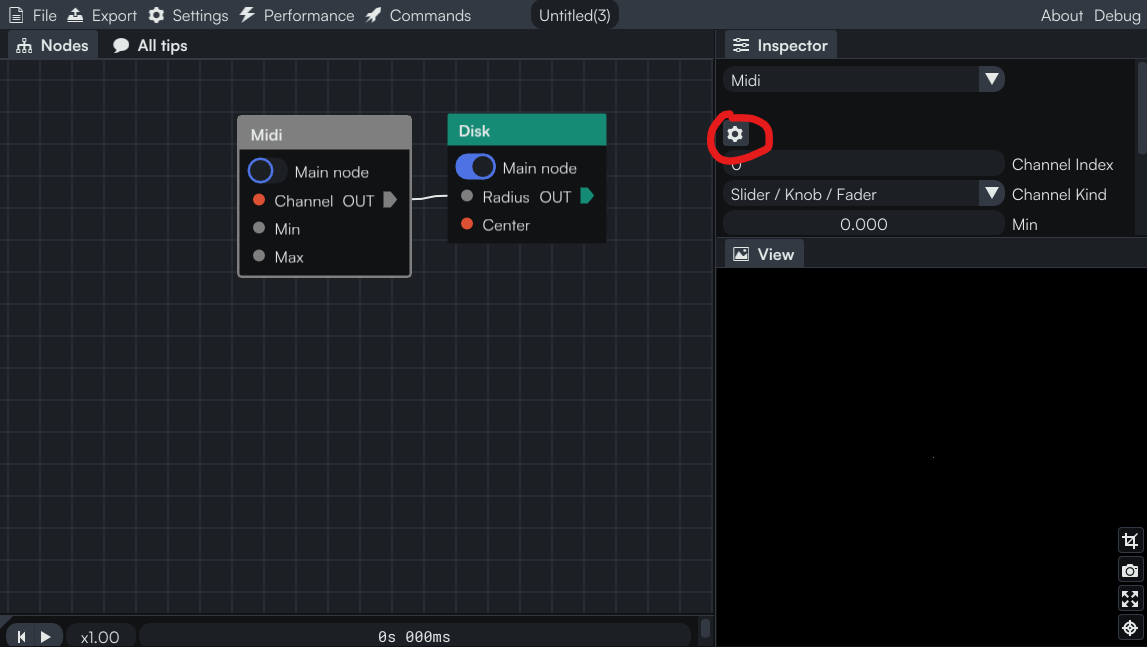
Task: Click the Midi node's OUT port arrow
Action: (390, 200)
